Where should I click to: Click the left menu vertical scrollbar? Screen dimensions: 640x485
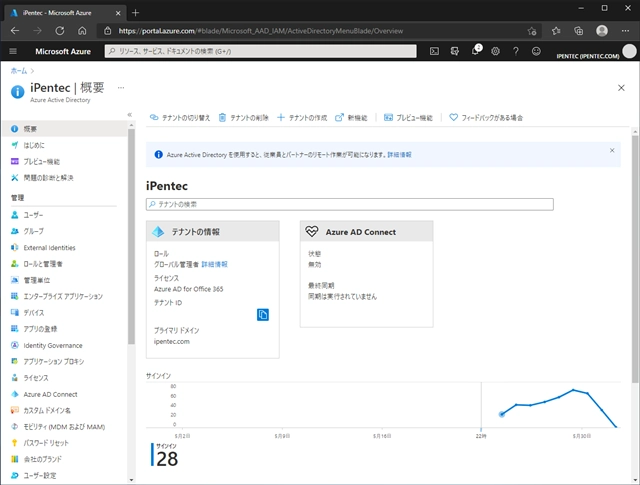pyautogui.click(x=131, y=237)
